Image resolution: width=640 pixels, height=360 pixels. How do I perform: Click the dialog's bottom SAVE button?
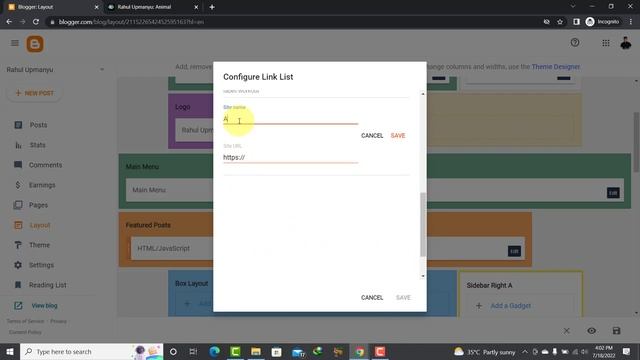pyautogui.click(x=403, y=298)
